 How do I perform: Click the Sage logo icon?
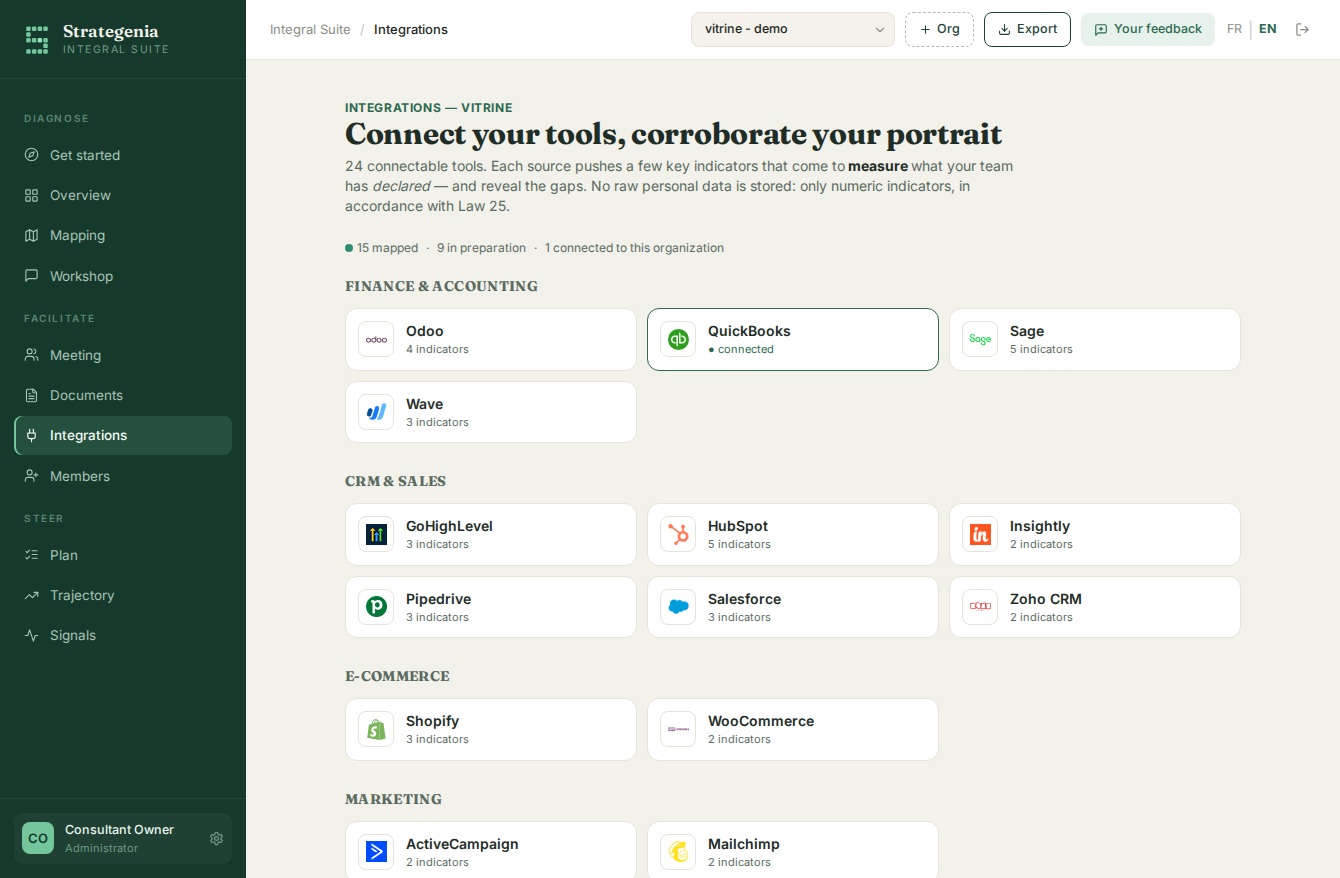click(980, 339)
